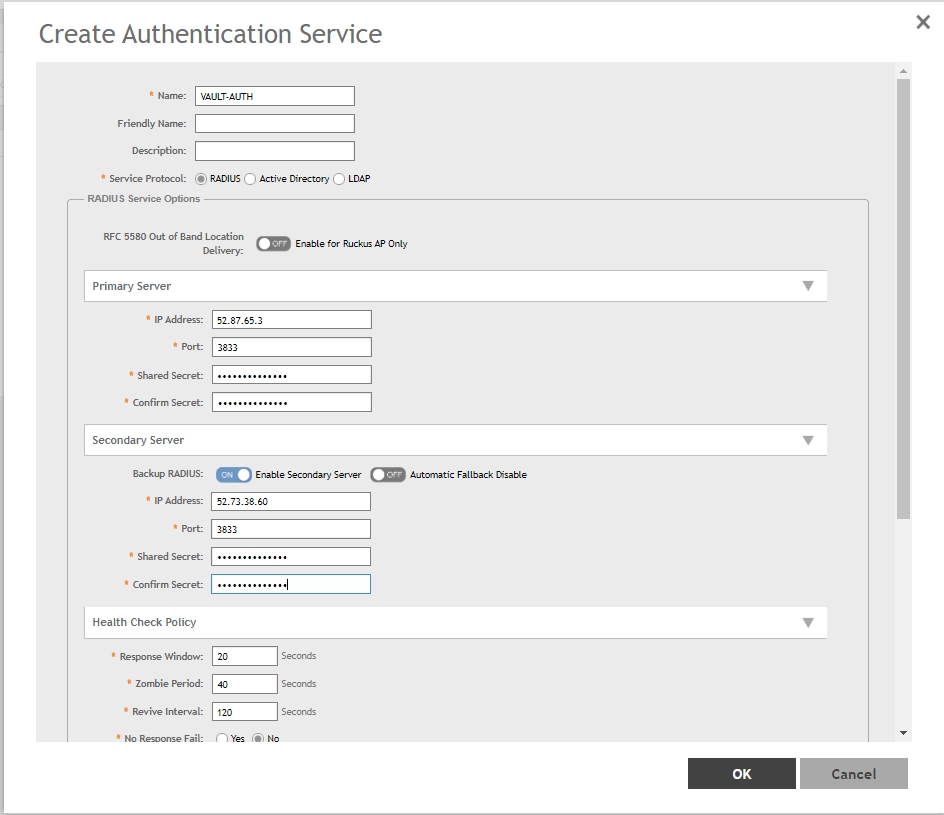Choose RADIUS service protocol radio
The image size is (944, 815).
201,179
